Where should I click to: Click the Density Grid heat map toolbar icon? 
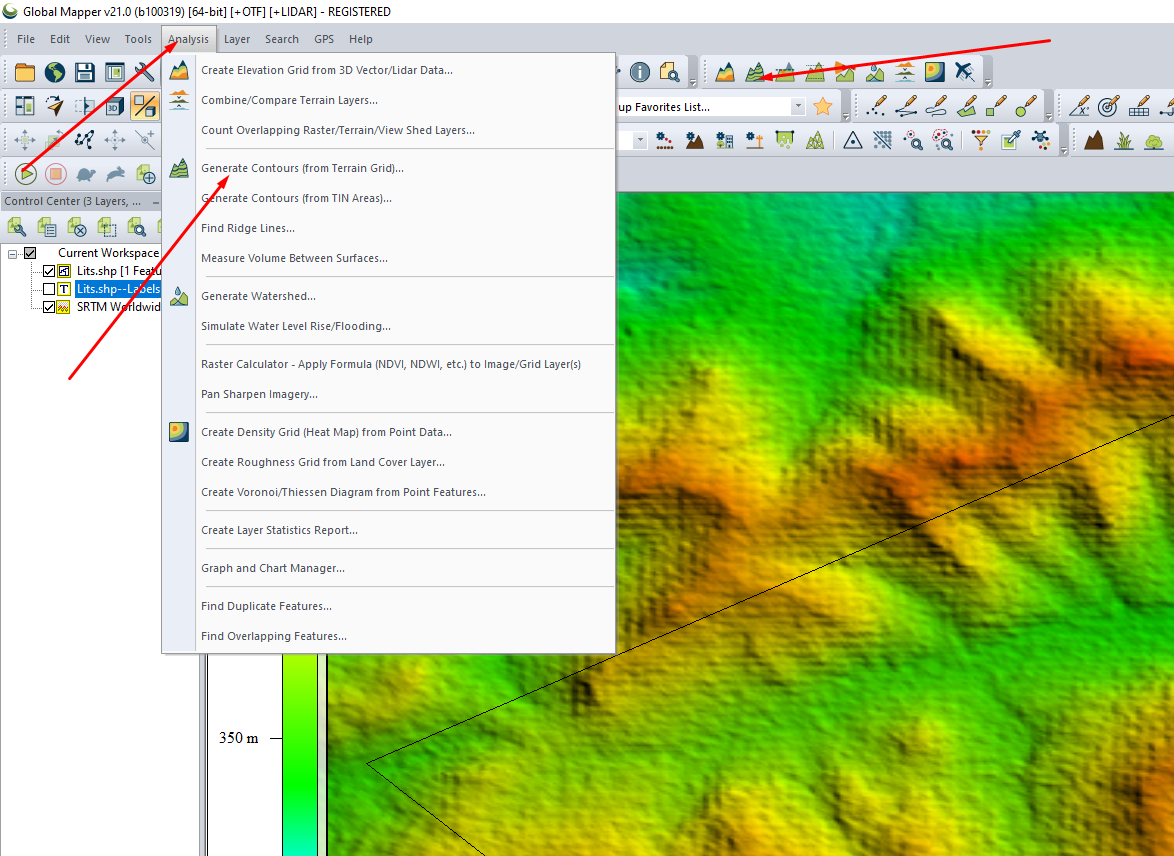click(934, 72)
